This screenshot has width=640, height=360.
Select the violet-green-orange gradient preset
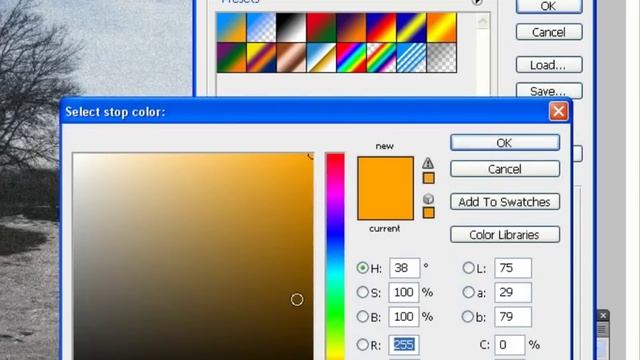(x=231, y=58)
